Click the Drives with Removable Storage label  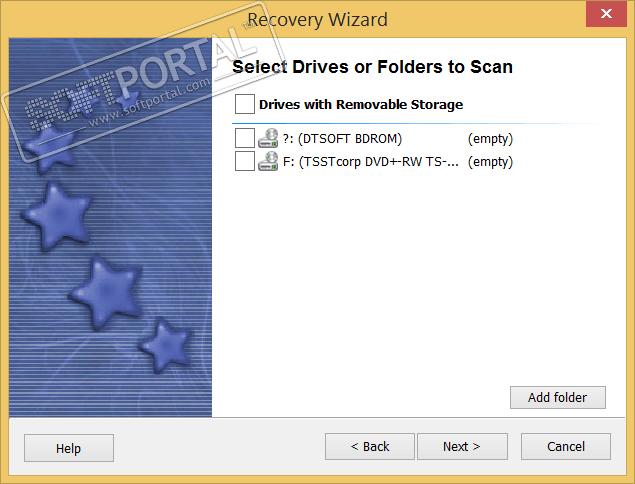coord(361,104)
